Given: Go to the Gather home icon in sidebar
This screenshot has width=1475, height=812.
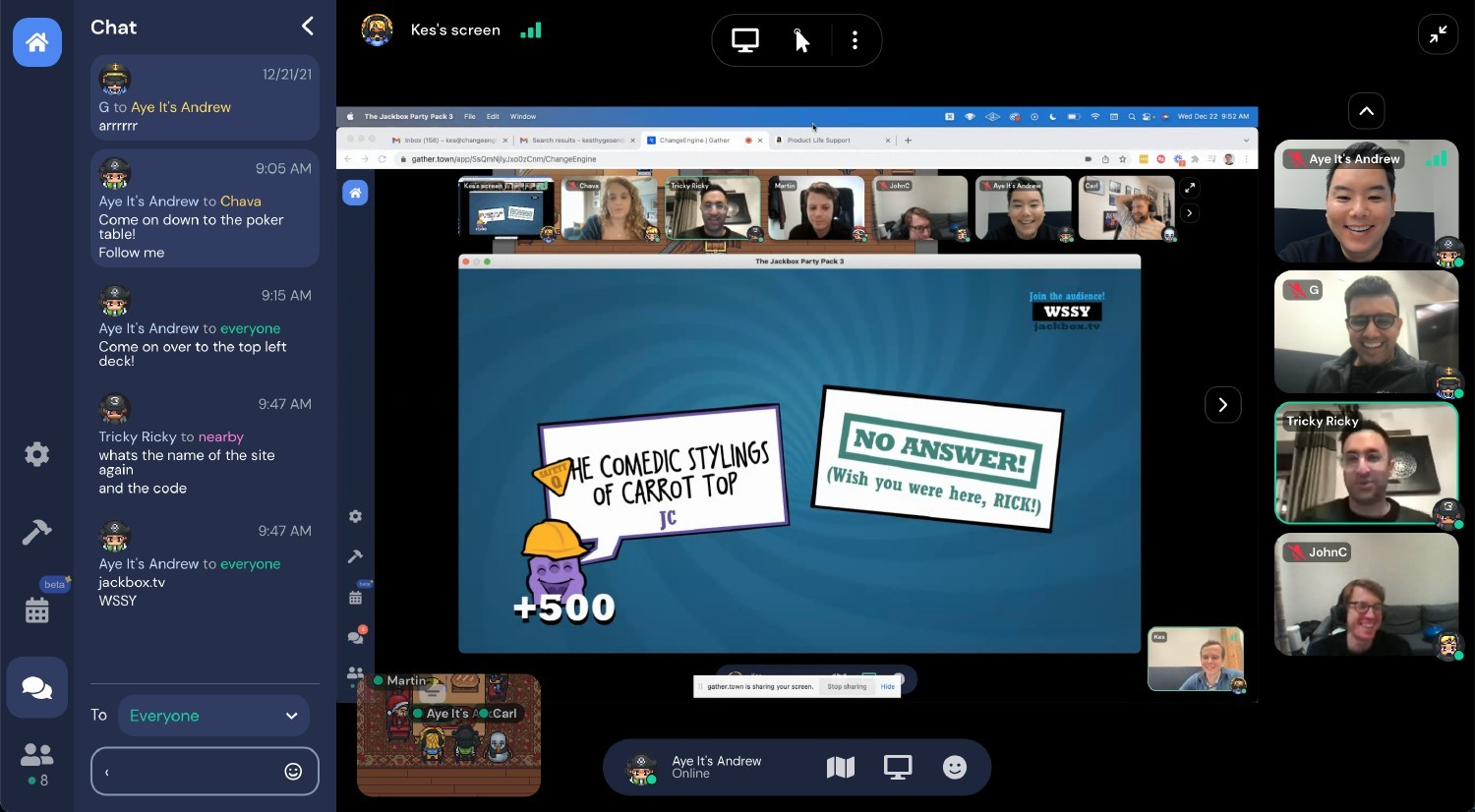Looking at the screenshot, I should [x=37, y=41].
